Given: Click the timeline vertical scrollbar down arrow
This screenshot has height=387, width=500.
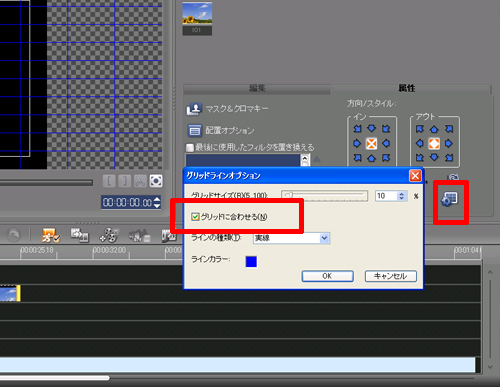Looking at the screenshot, I should (490, 367).
